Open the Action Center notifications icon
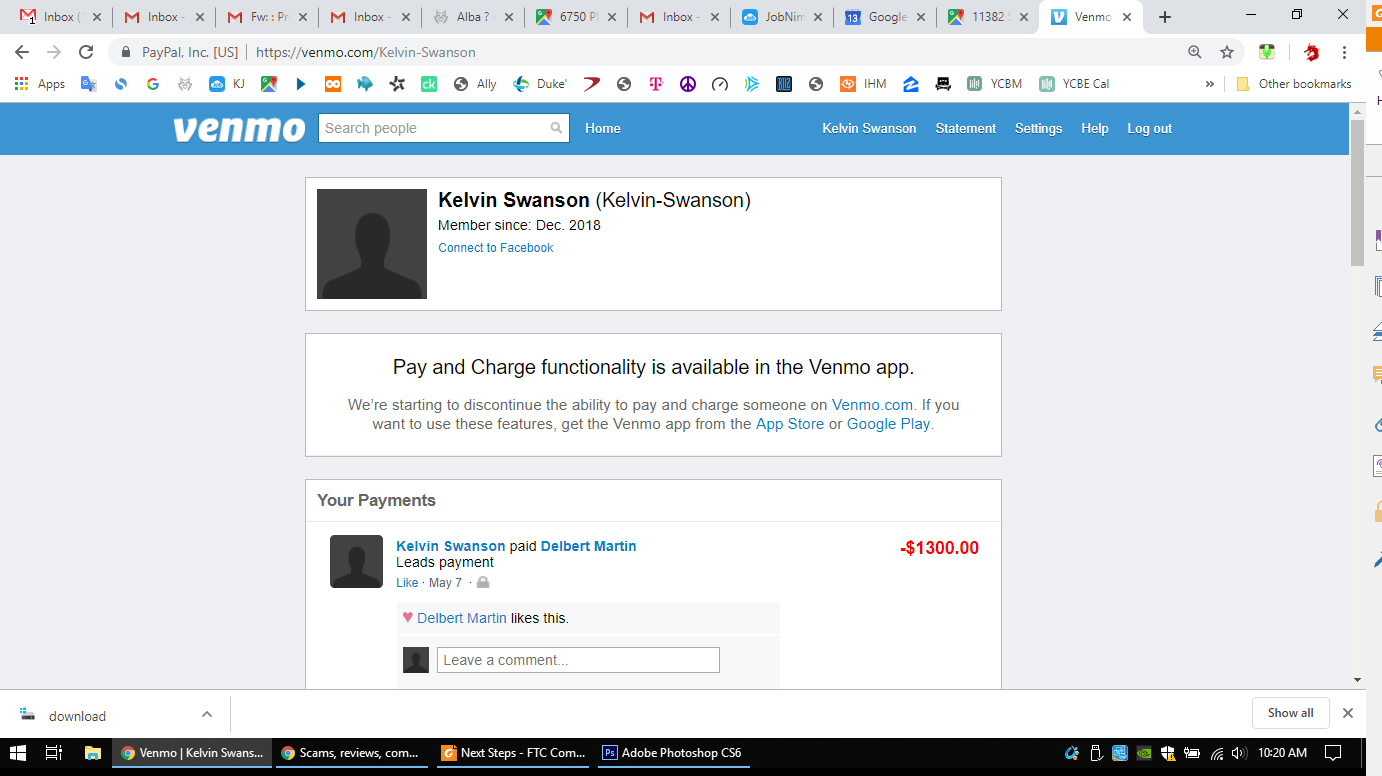 (1333, 753)
